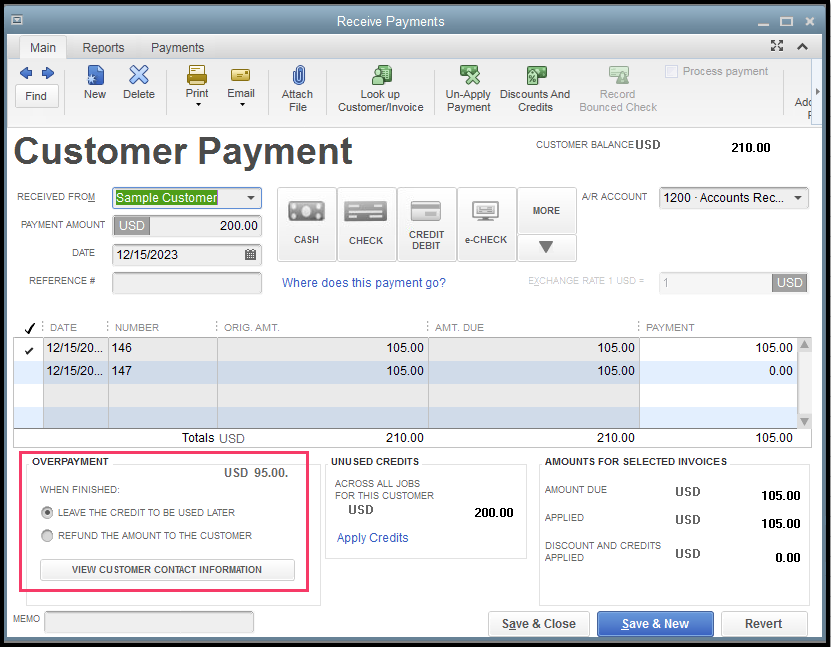
Task: Toggle full-screen expand icon in ribbon
Action: click(777, 46)
